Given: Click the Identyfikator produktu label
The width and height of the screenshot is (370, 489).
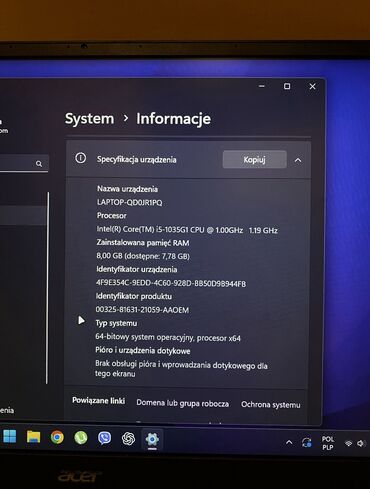Looking at the screenshot, I should coord(134,296).
